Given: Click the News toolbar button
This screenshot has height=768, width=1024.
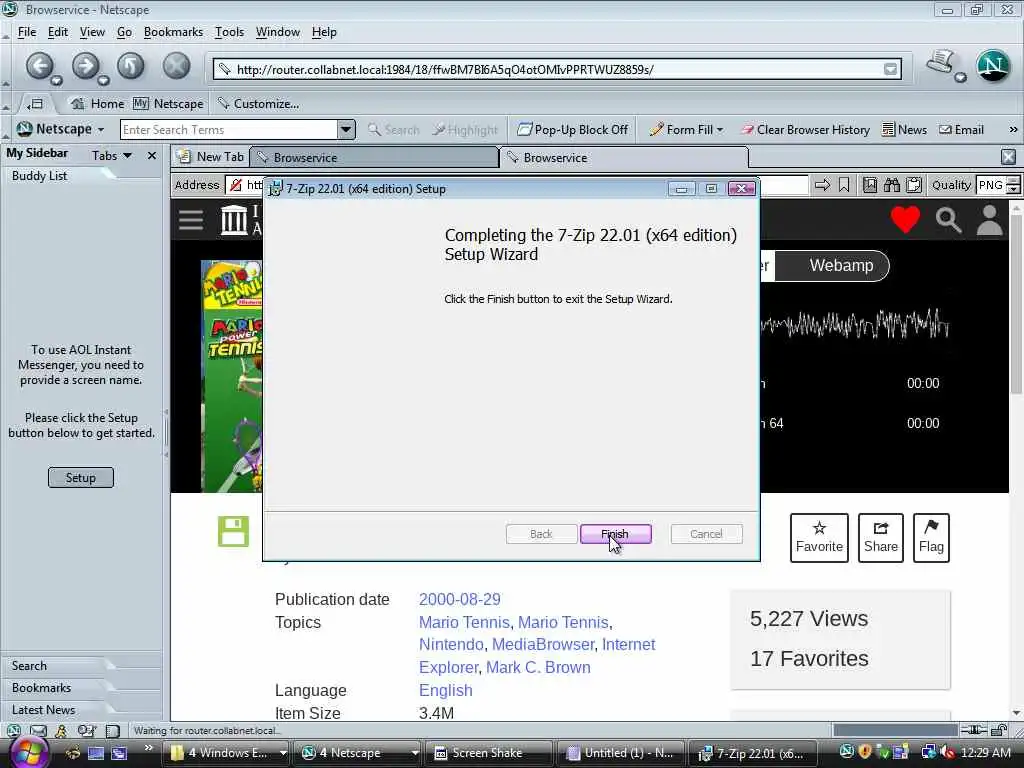Looking at the screenshot, I should click(904, 129).
